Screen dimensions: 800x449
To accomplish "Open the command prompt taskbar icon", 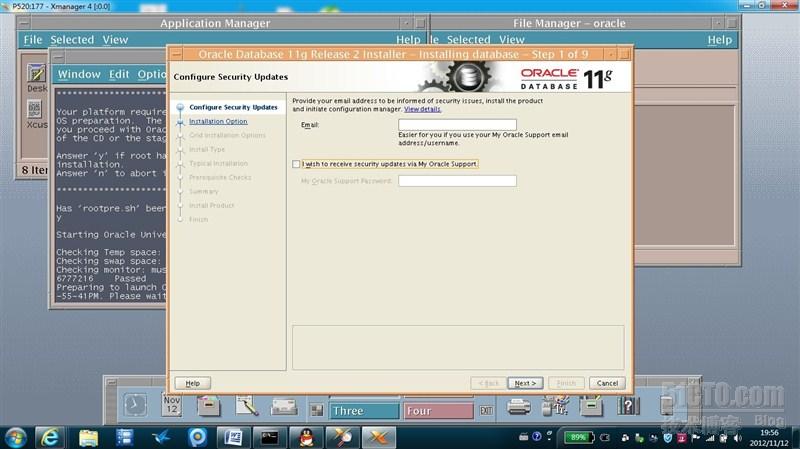I will pos(269,438).
